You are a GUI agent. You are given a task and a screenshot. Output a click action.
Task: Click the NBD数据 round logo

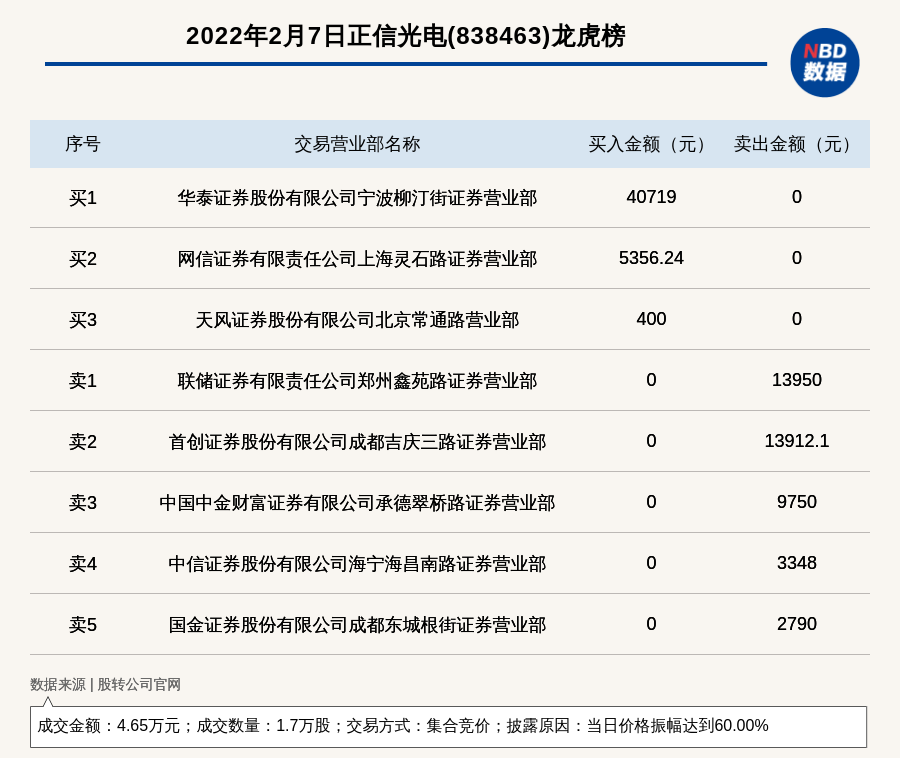[824, 63]
